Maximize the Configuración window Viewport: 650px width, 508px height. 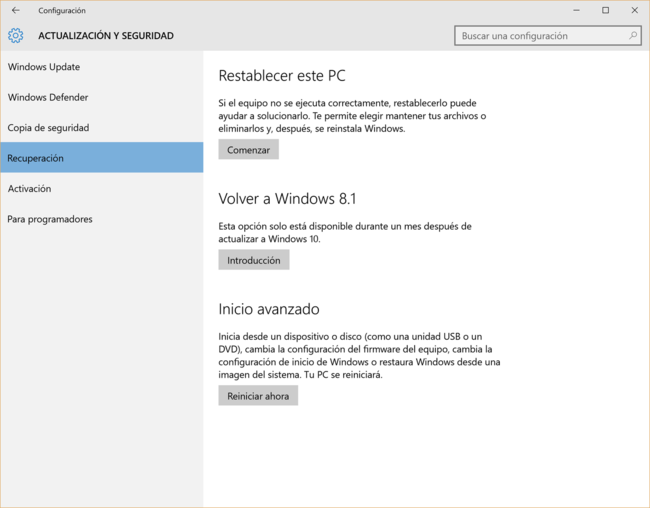605,10
